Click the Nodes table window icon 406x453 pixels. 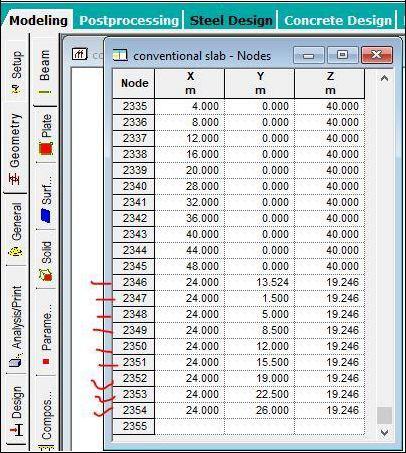tap(120, 55)
